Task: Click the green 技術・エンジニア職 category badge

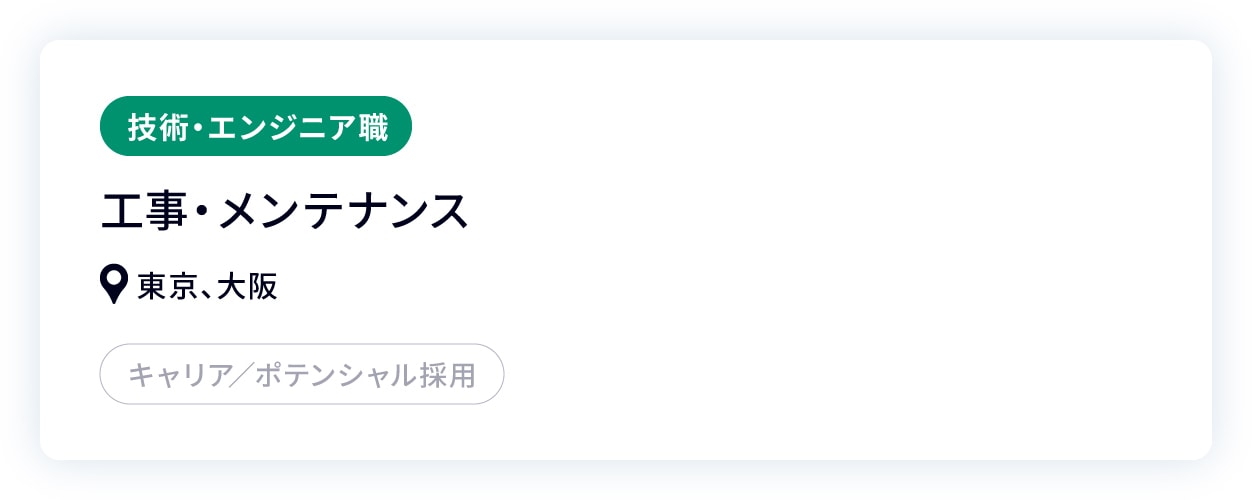Action: (x=256, y=127)
